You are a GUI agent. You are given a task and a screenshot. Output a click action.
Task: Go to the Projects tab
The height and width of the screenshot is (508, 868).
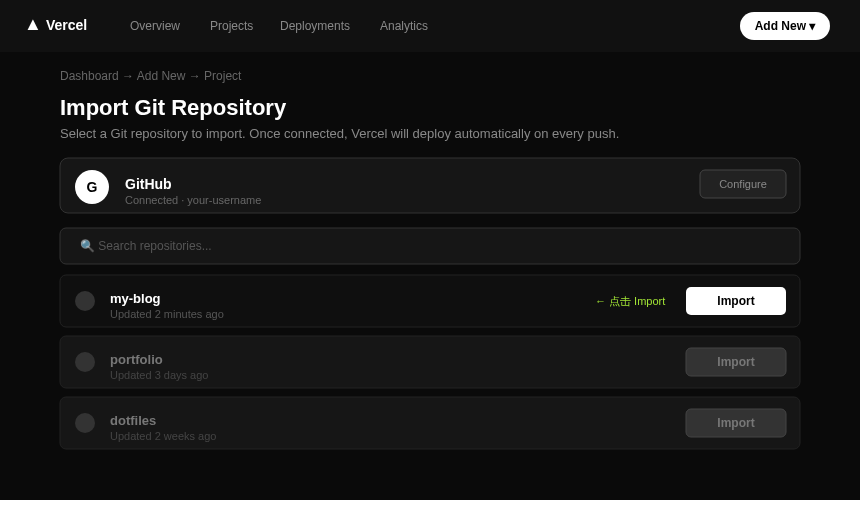click(x=231, y=26)
